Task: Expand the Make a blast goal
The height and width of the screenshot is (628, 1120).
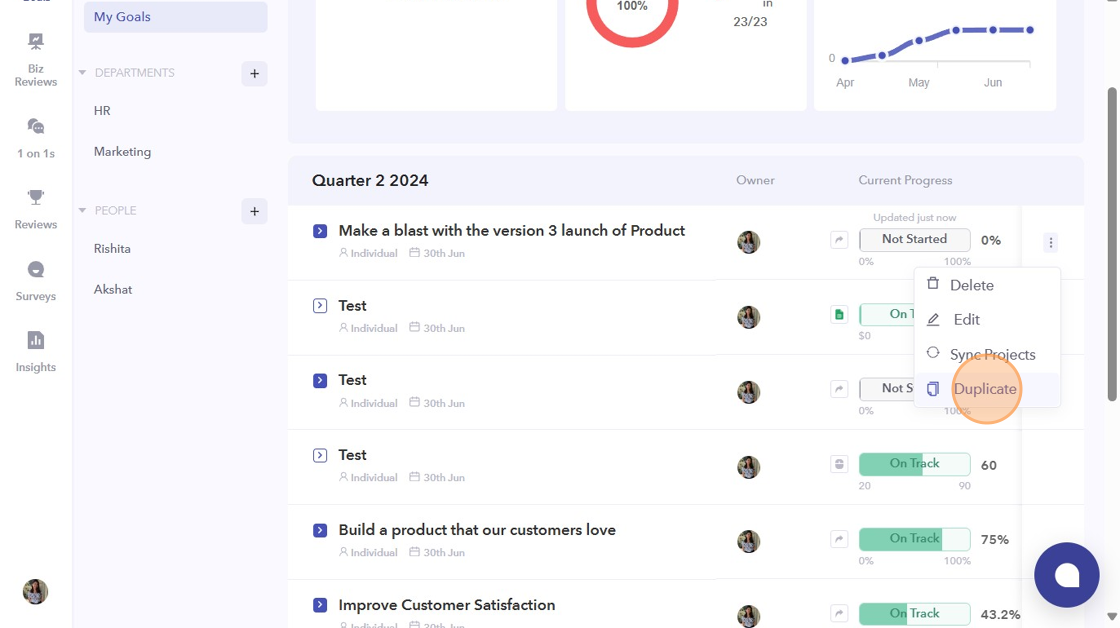Action: coord(320,231)
